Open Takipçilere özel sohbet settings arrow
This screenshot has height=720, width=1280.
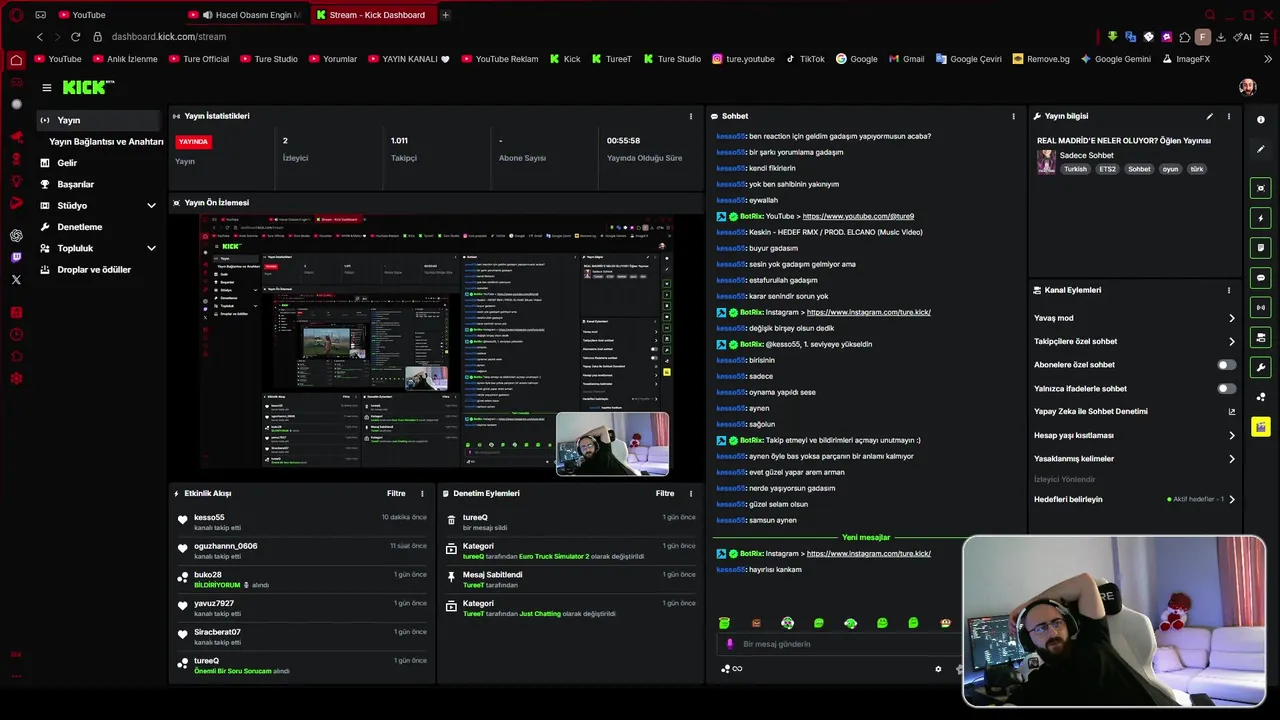[x=1231, y=342]
